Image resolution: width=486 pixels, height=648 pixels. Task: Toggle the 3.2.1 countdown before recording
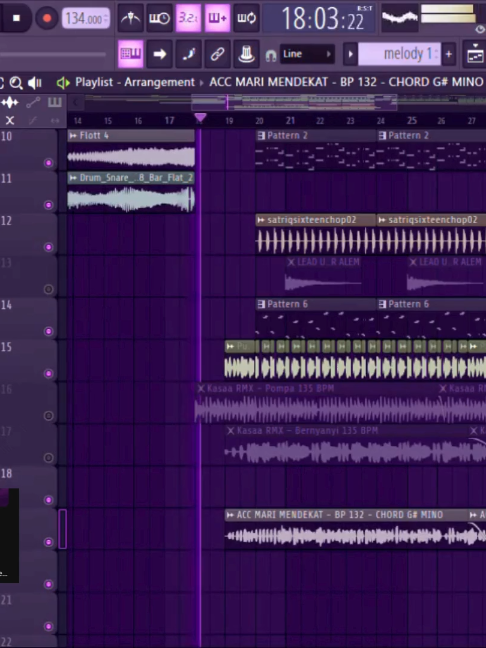click(x=188, y=18)
